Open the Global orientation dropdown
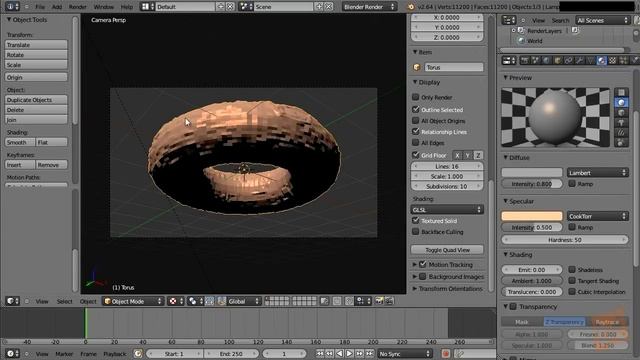Image resolution: width=640 pixels, height=360 pixels. pyautogui.click(x=244, y=301)
